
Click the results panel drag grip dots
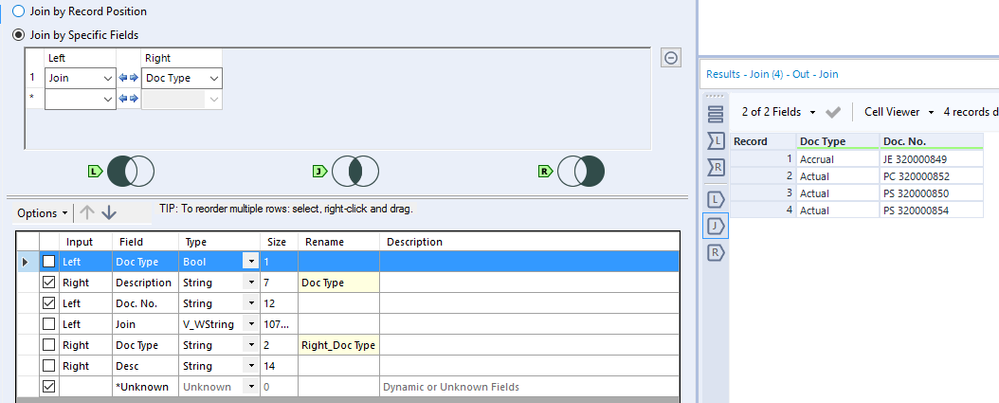(716, 96)
